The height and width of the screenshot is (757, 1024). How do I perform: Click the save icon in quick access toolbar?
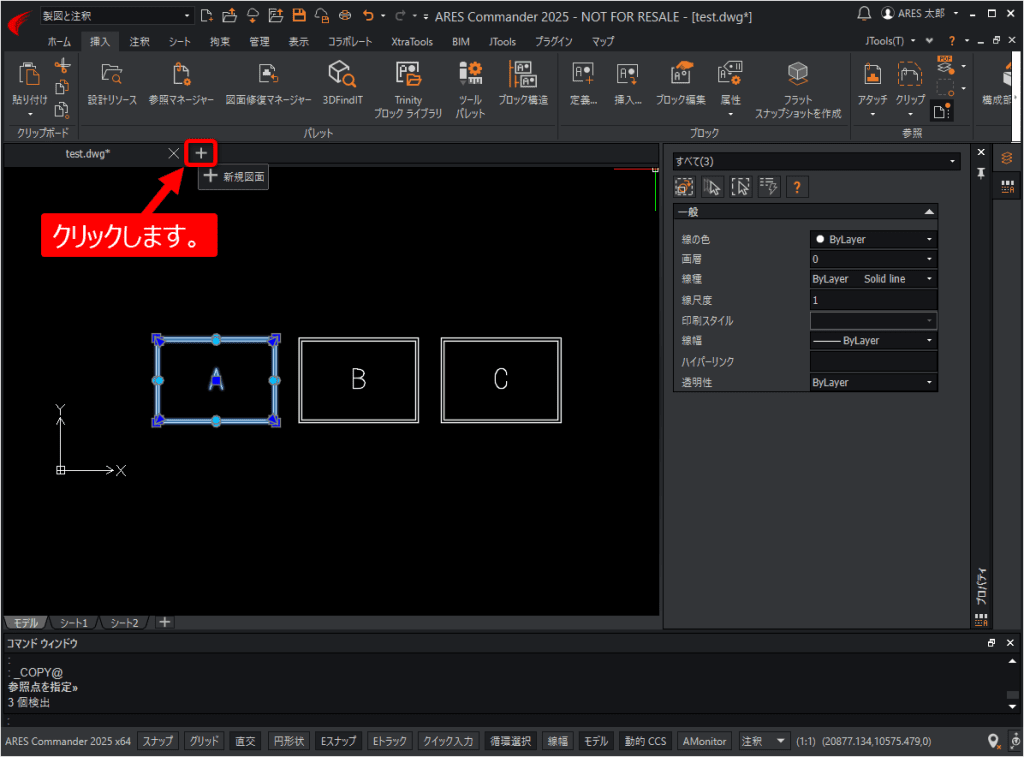coord(299,16)
